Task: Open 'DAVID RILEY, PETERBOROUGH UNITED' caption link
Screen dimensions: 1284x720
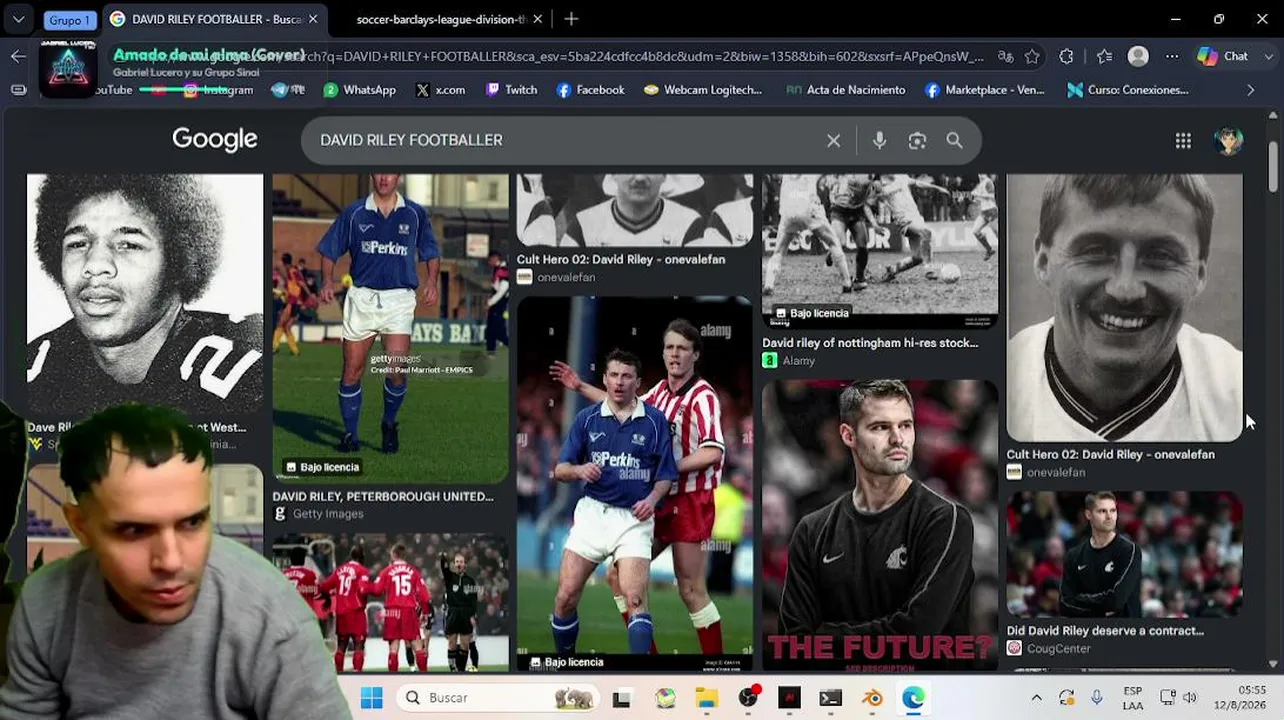Action: (x=383, y=496)
